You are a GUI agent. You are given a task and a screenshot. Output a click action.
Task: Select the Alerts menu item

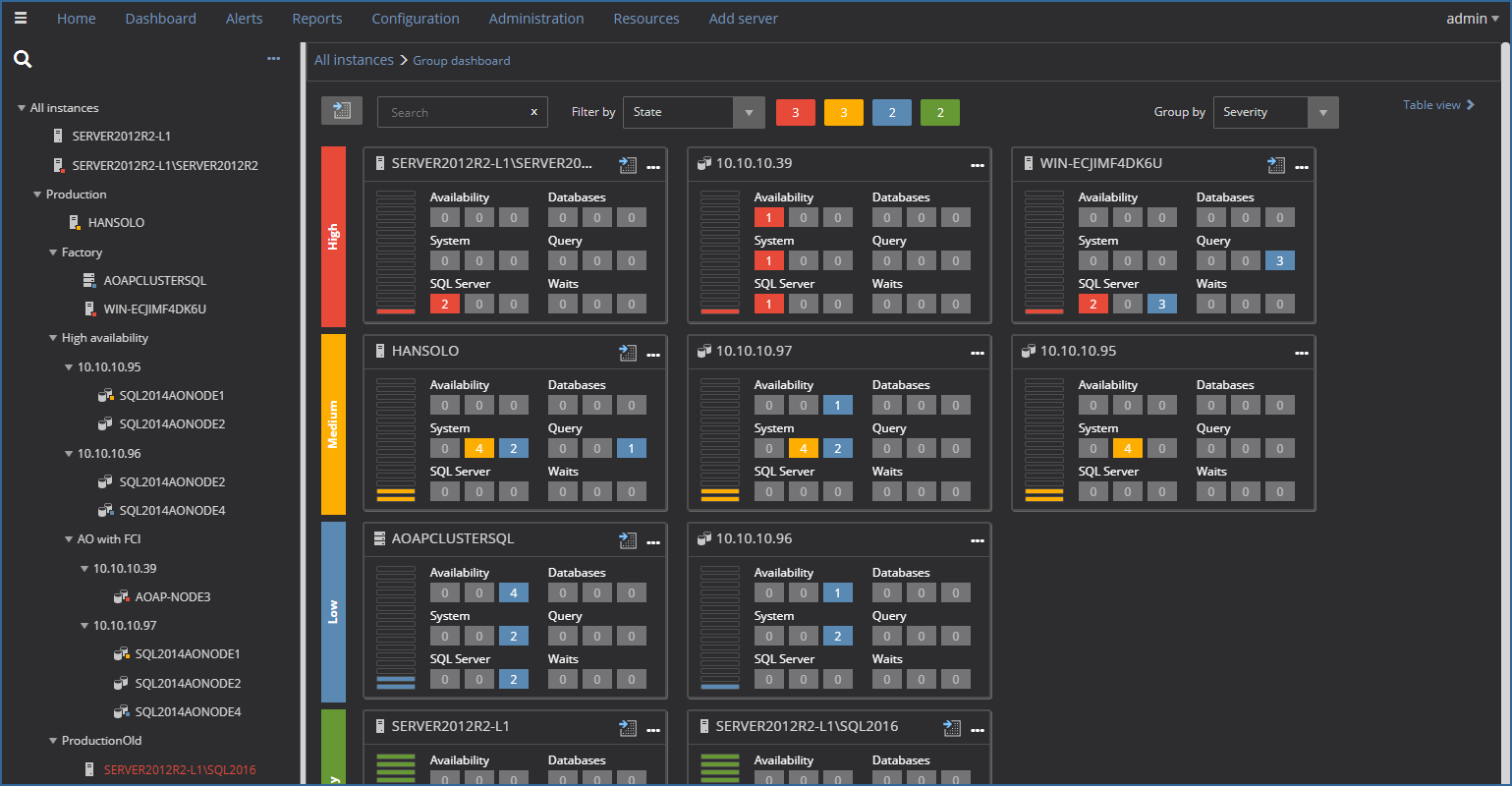244,18
